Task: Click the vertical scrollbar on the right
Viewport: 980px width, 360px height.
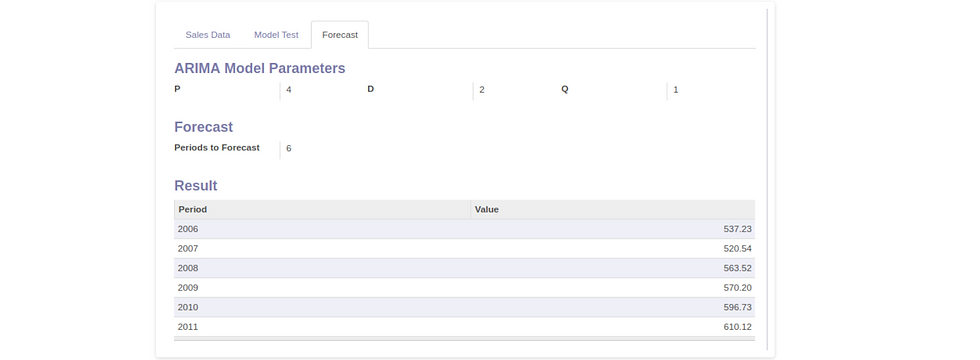Action: click(767, 179)
